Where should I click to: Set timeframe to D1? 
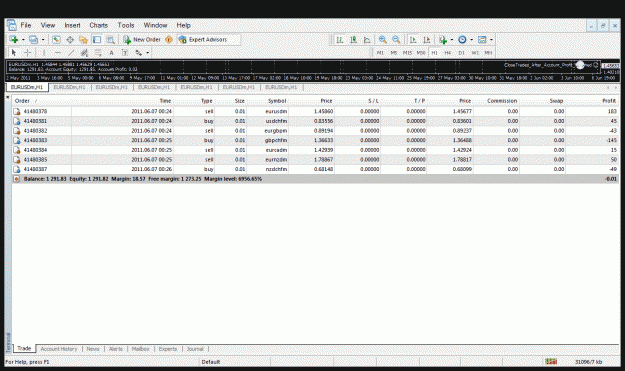(462, 53)
